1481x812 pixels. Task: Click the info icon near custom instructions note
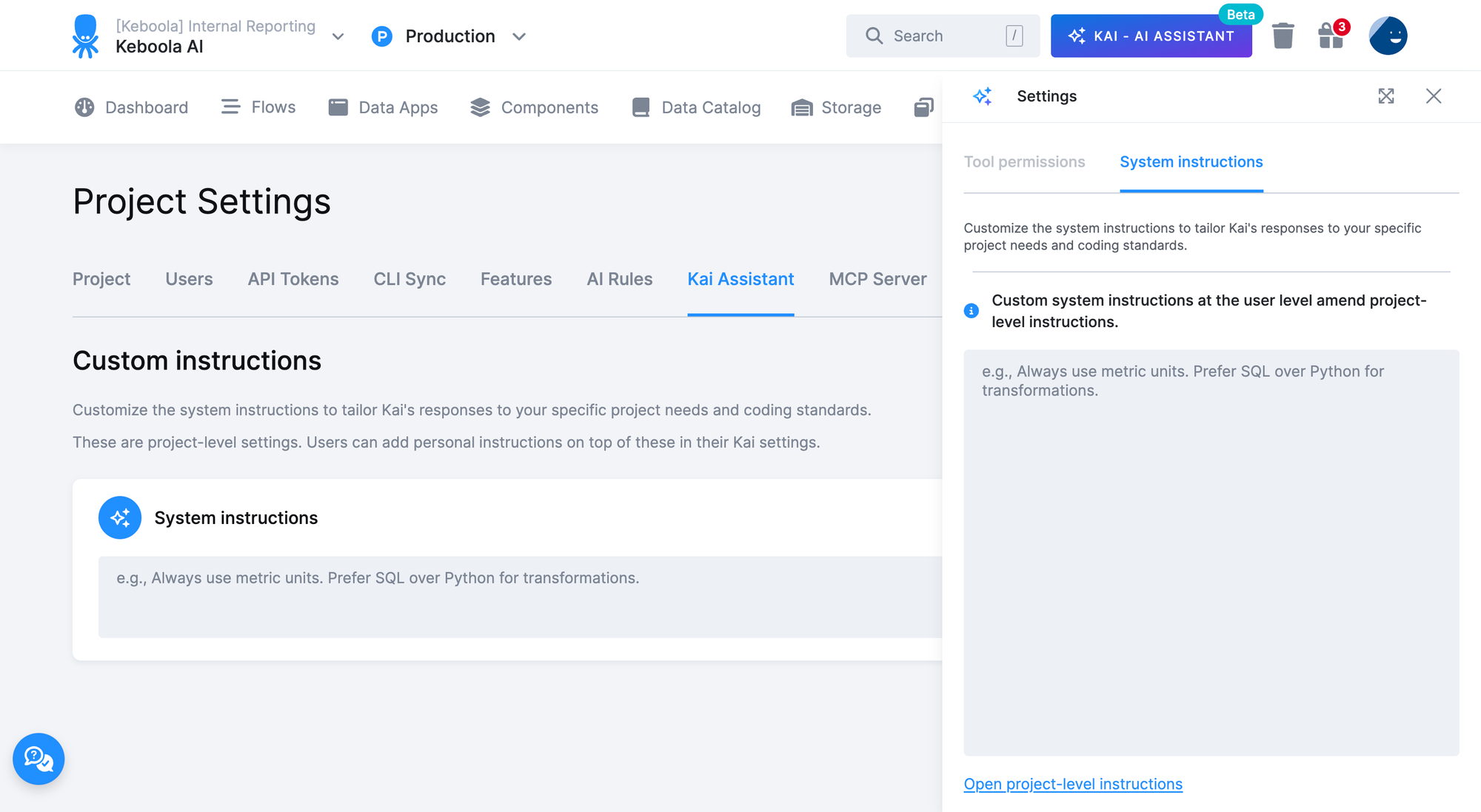tap(972, 311)
